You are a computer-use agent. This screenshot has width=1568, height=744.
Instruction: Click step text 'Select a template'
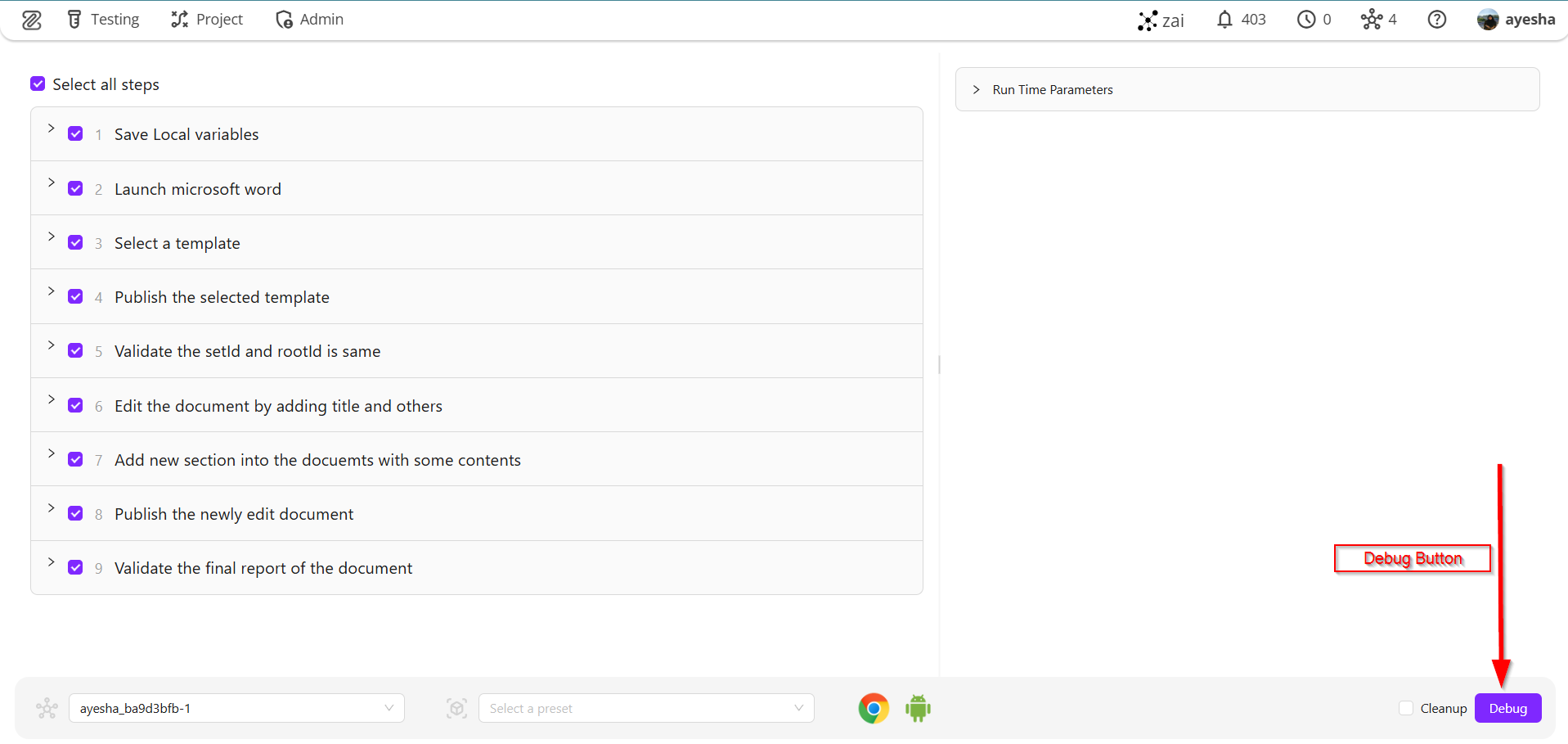[x=177, y=243]
